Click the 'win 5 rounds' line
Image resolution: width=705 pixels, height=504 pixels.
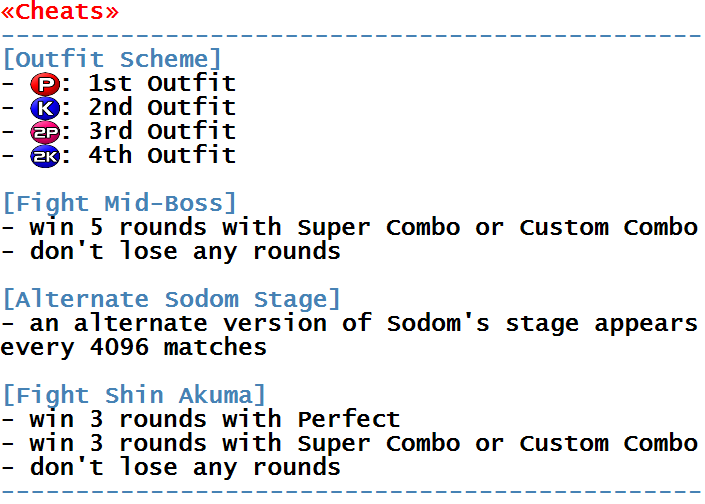[350, 227]
